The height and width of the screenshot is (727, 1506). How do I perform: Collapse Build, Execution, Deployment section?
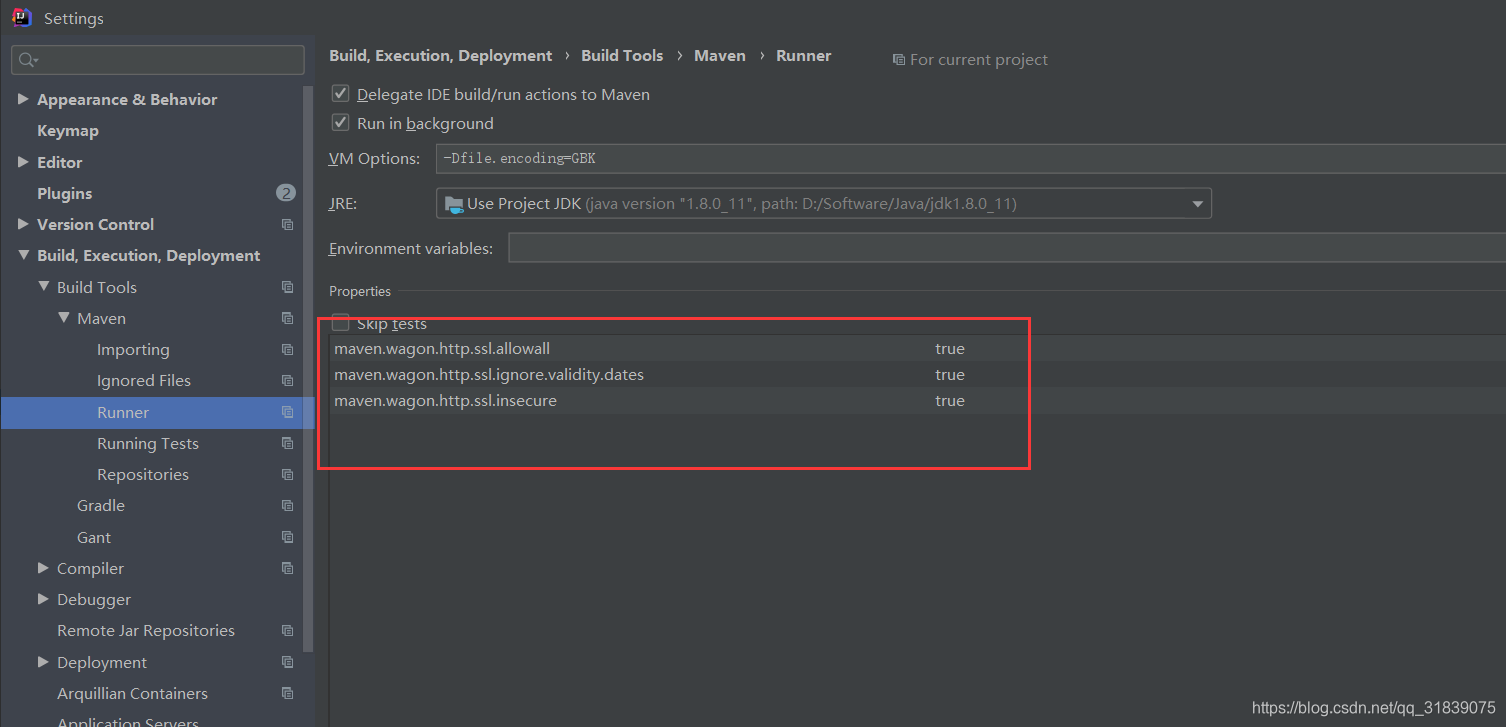click(x=23, y=256)
